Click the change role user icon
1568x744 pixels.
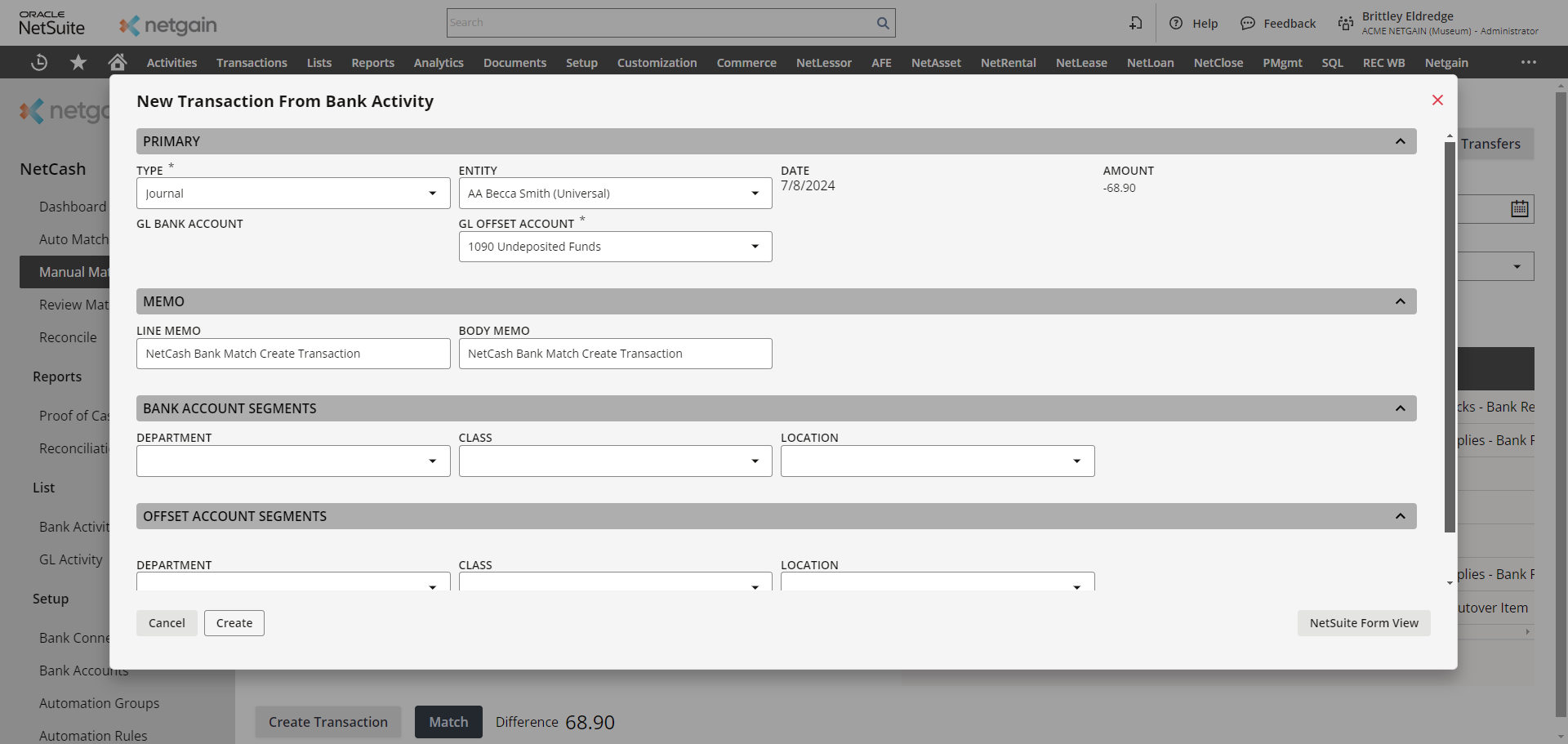click(1345, 23)
